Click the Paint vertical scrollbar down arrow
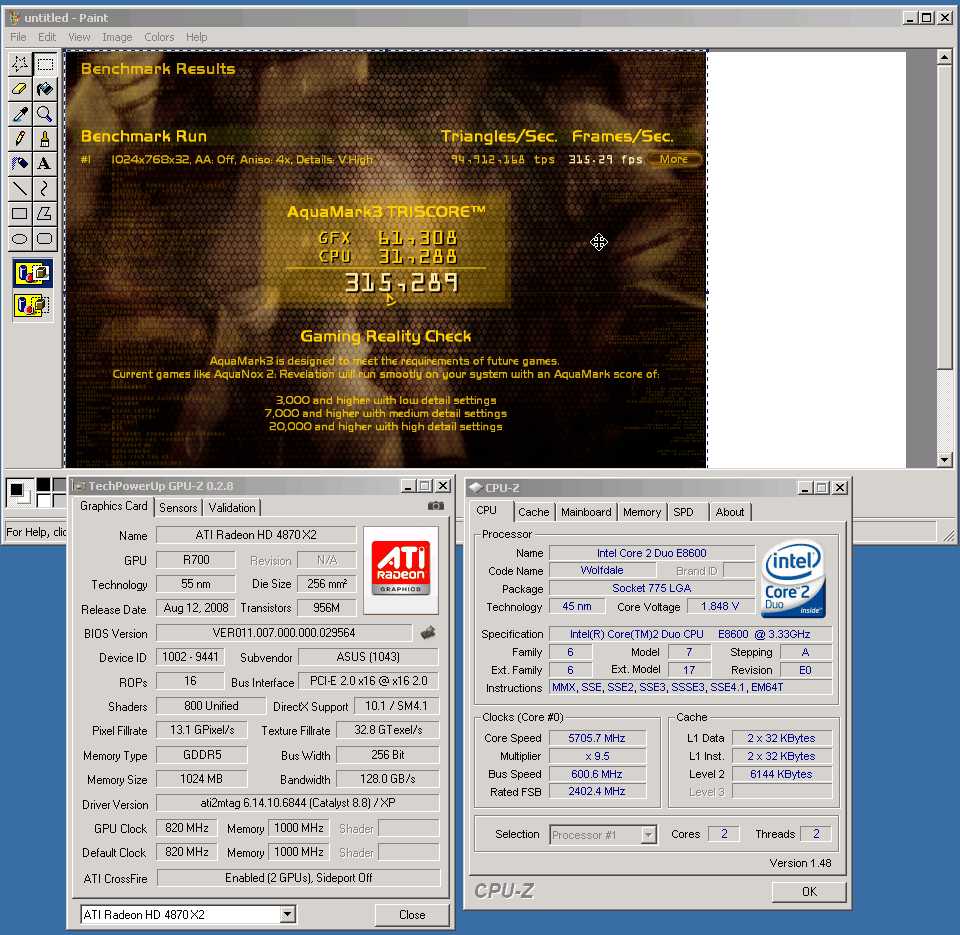 click(944, 459)
